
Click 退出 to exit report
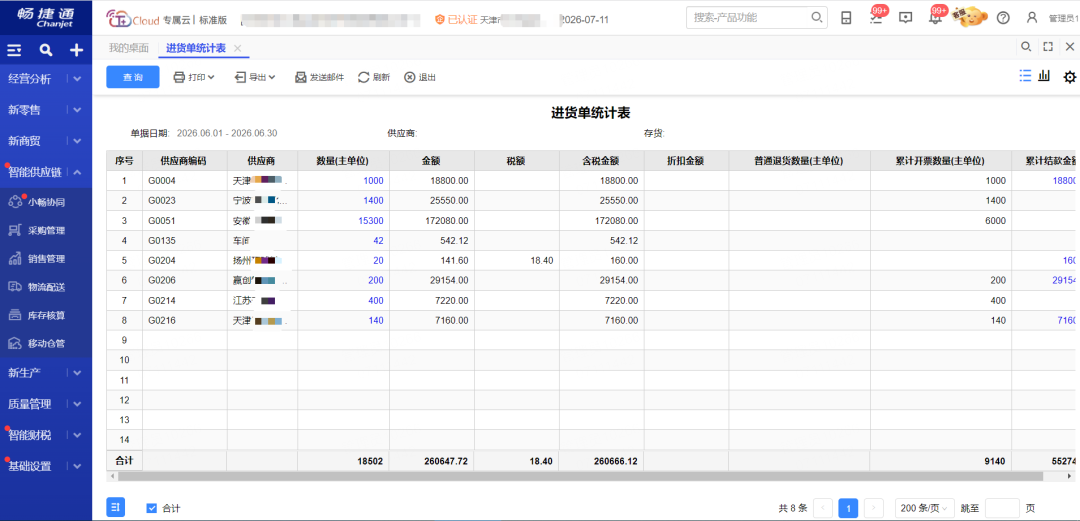tap(419, 77)
